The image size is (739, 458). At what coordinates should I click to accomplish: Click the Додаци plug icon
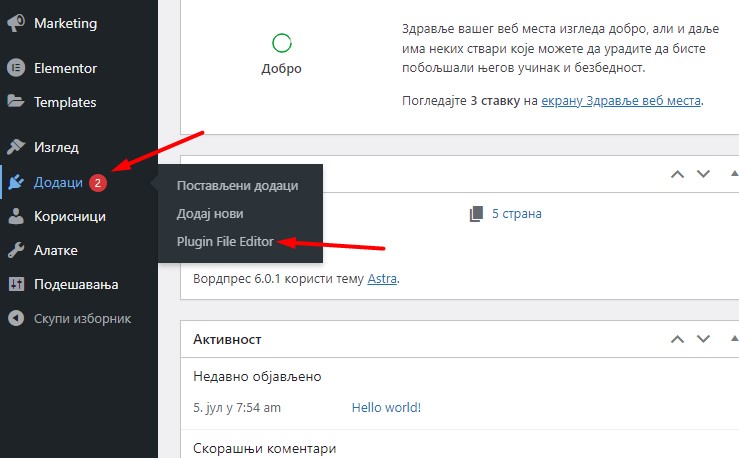coord(16,182)
